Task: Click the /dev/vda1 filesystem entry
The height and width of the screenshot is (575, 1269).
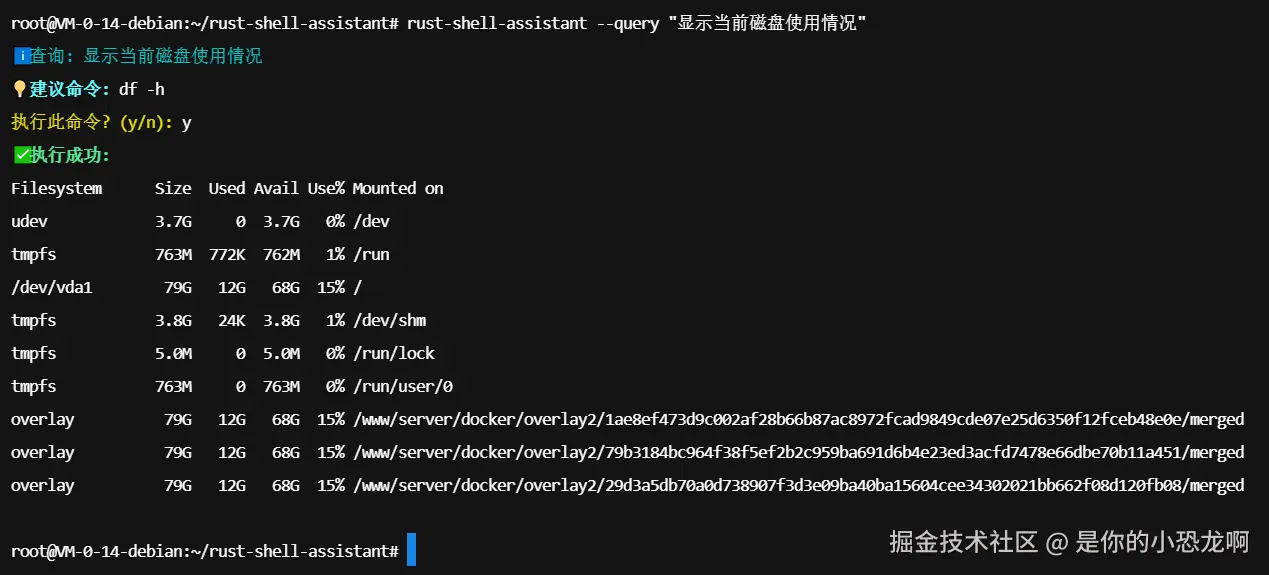Action: (51, 287)
